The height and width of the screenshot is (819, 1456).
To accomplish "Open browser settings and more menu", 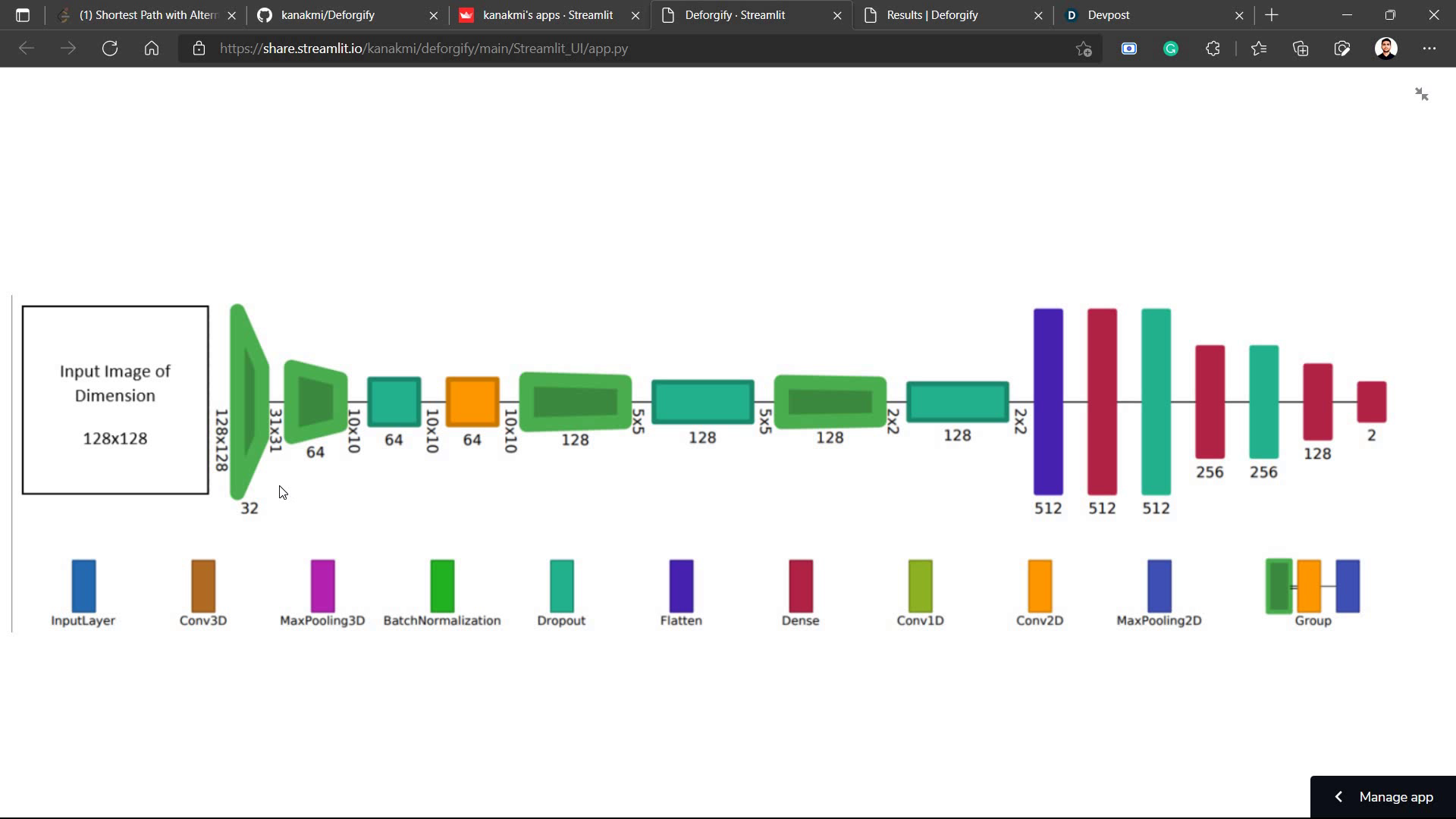I will coord(1429,49).
